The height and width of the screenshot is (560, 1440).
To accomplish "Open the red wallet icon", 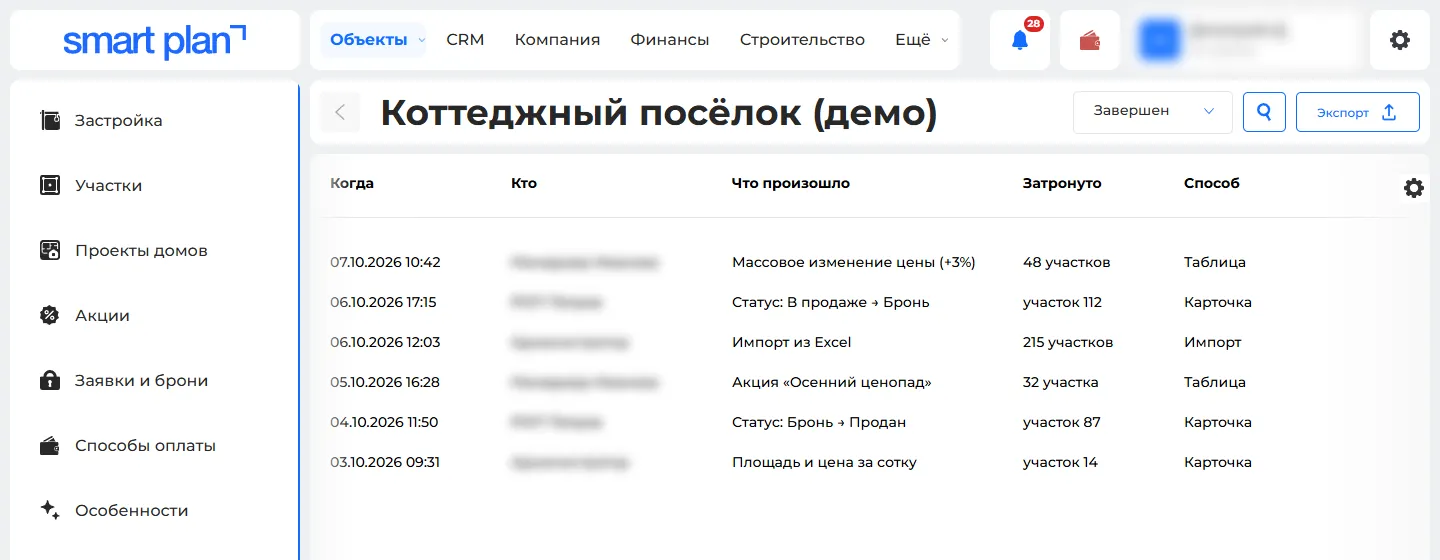I will [x=1090, y=40].
